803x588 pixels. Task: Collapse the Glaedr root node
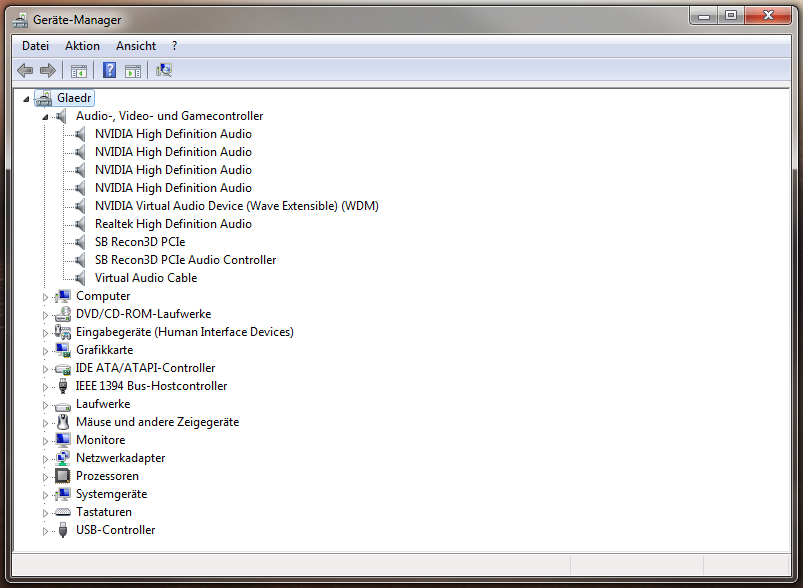point(26,99)
